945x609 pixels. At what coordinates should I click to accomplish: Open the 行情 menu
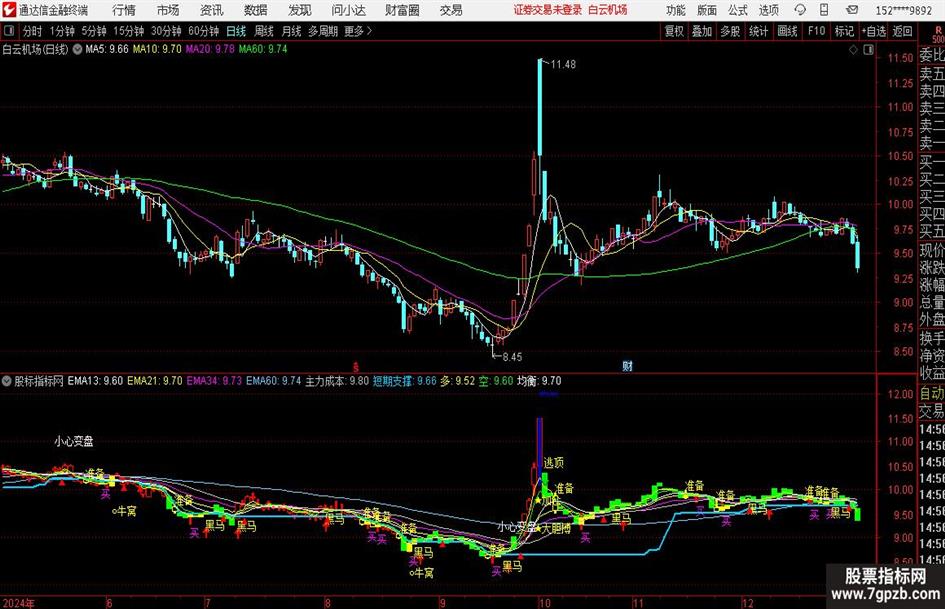click(124, 10)
